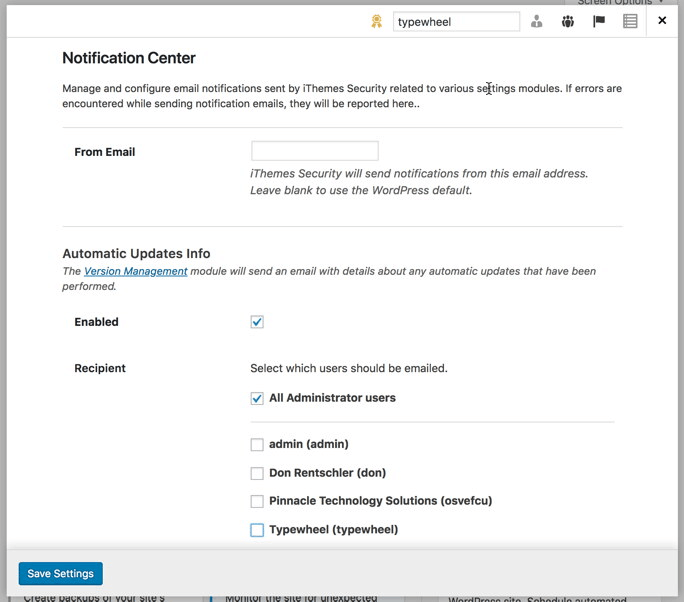
Task: Open the Version Management link
Action: (x=136, y=271)
